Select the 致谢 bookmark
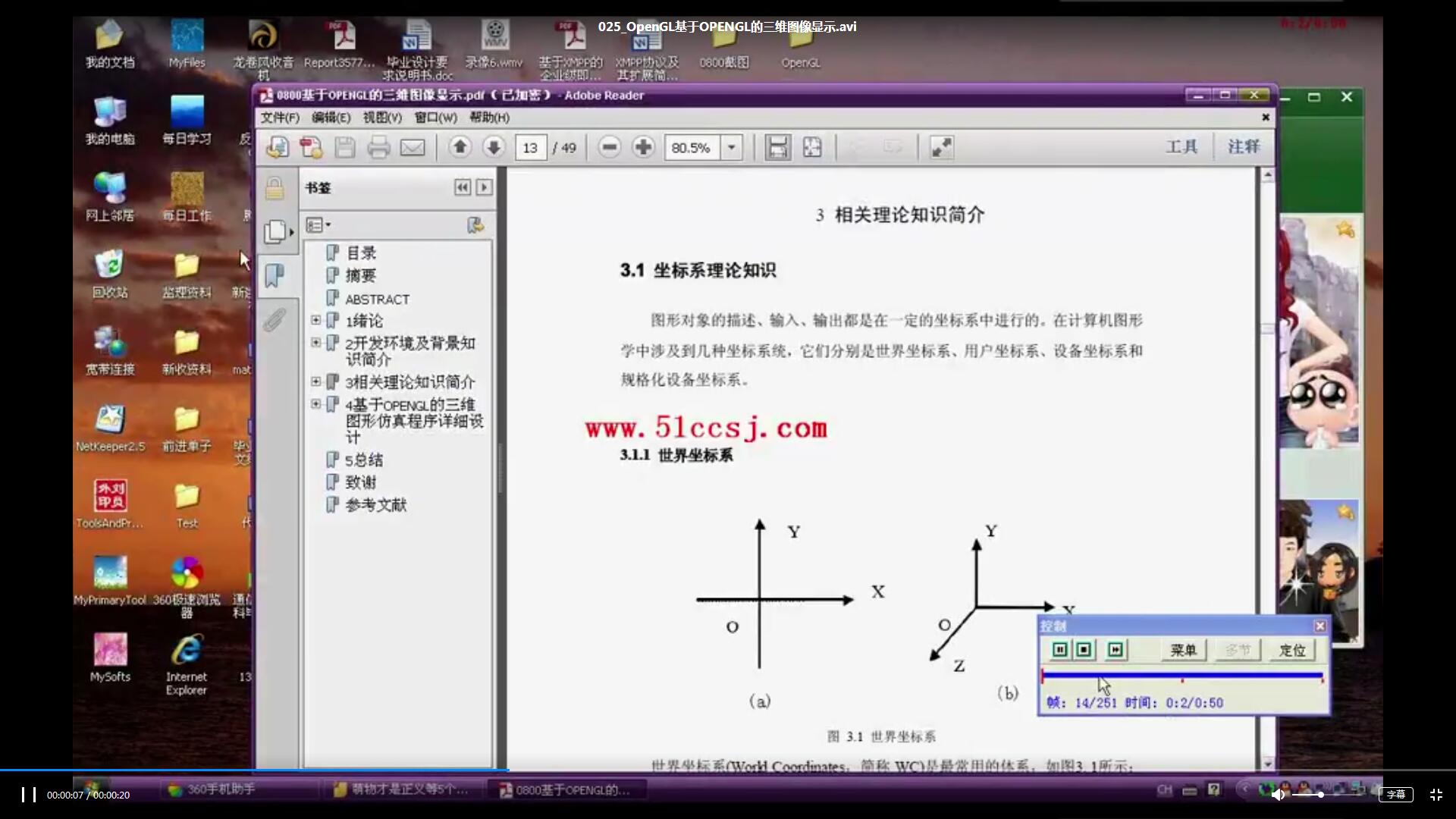 [x=361, y=482]
